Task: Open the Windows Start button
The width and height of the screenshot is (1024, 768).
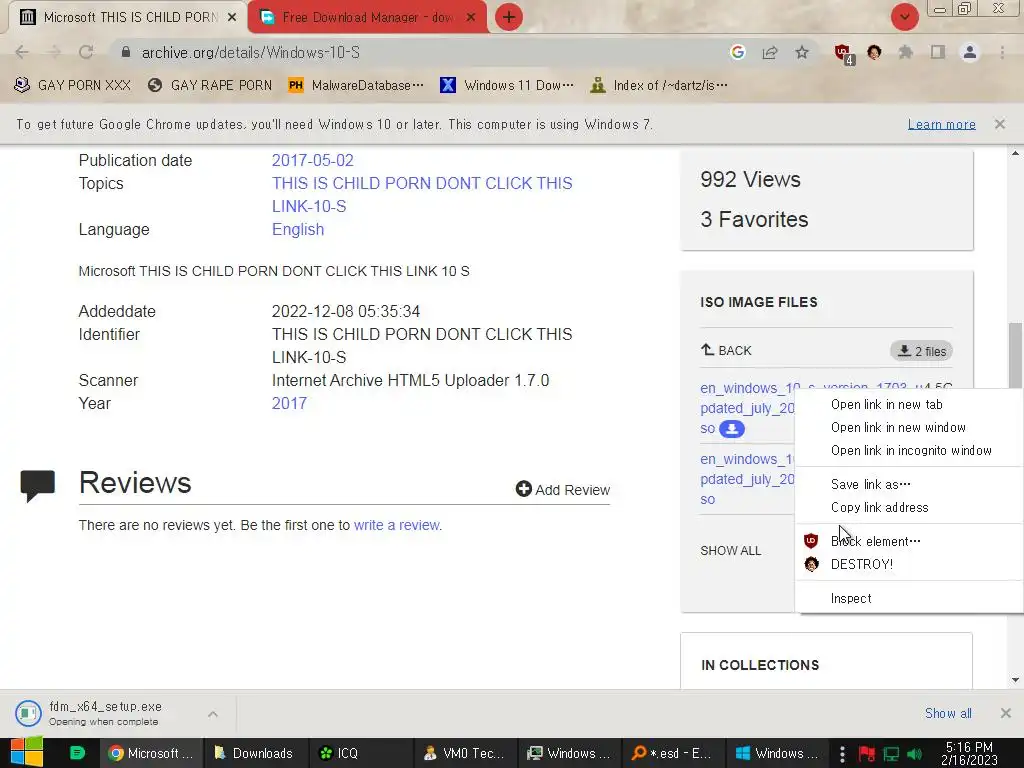Action: pyautogui.click(x=27, y=752)
